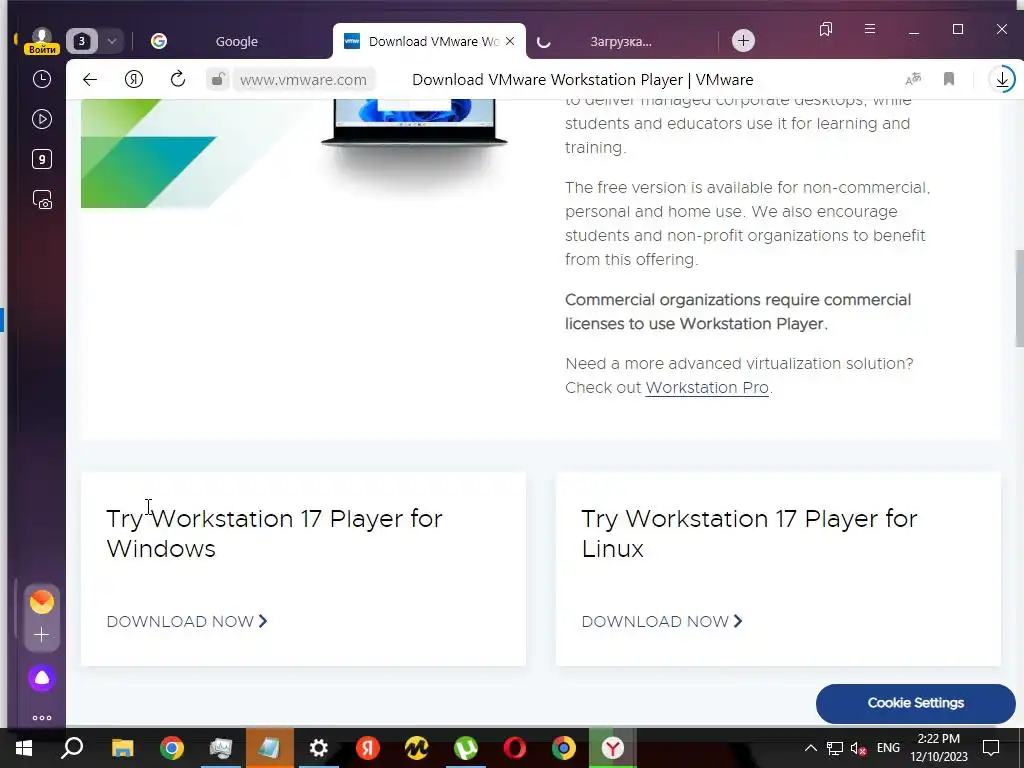Open the red Yandex Я taskbar icon
Viewport: 1024px width, 768px height.
pos(368,748)
